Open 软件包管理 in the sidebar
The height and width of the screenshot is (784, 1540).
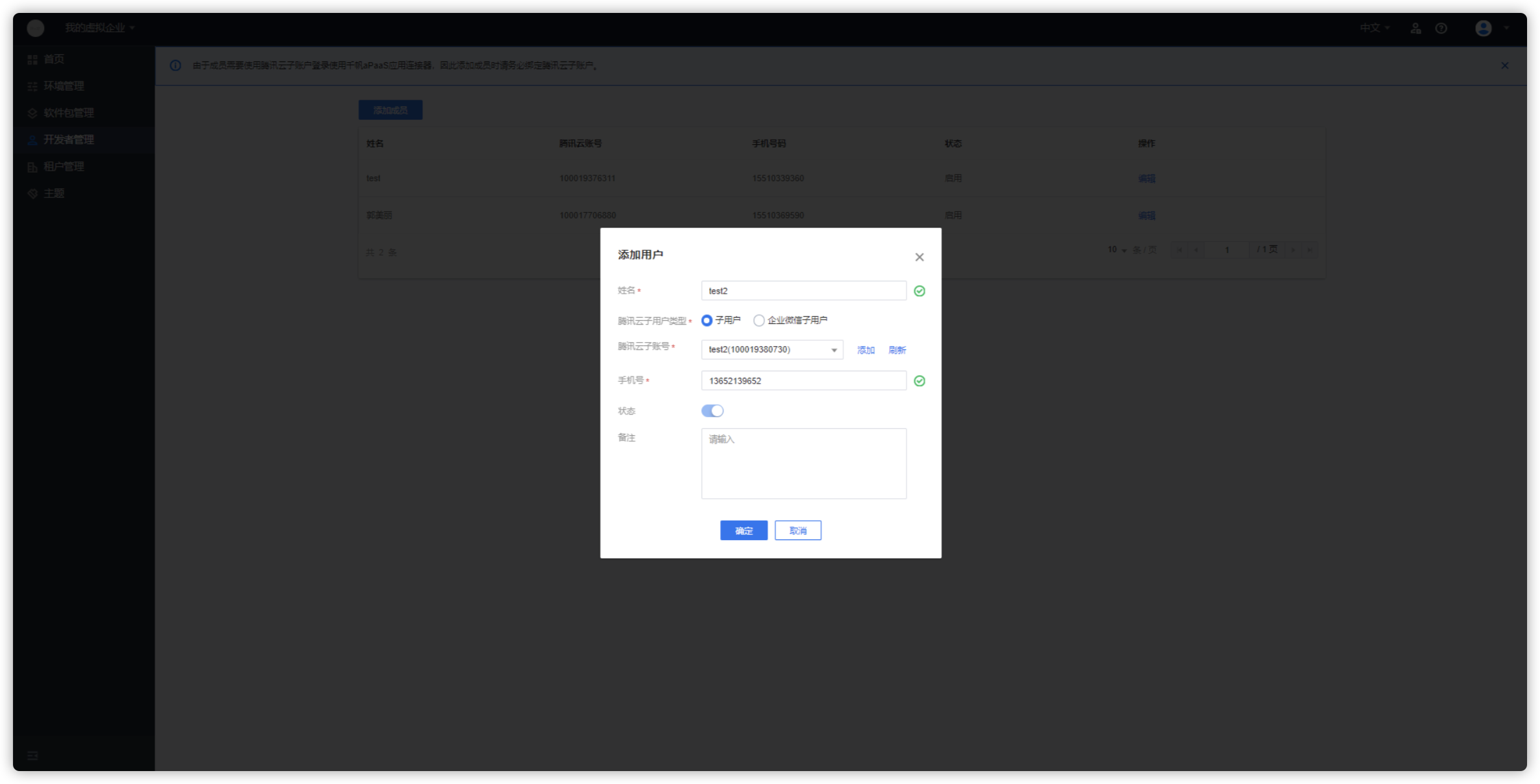[83, 113]
